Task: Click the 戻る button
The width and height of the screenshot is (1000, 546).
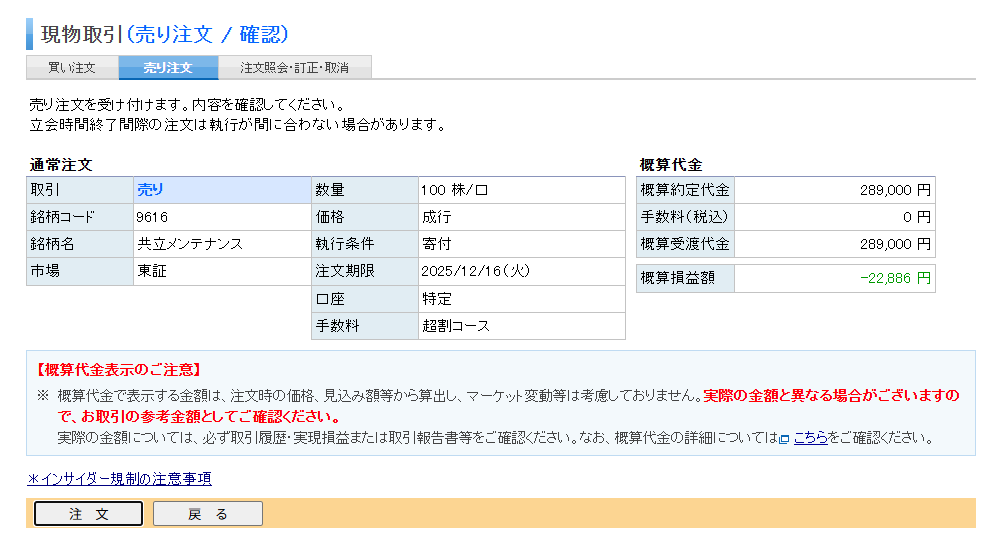Action: (x=208, y=514)
